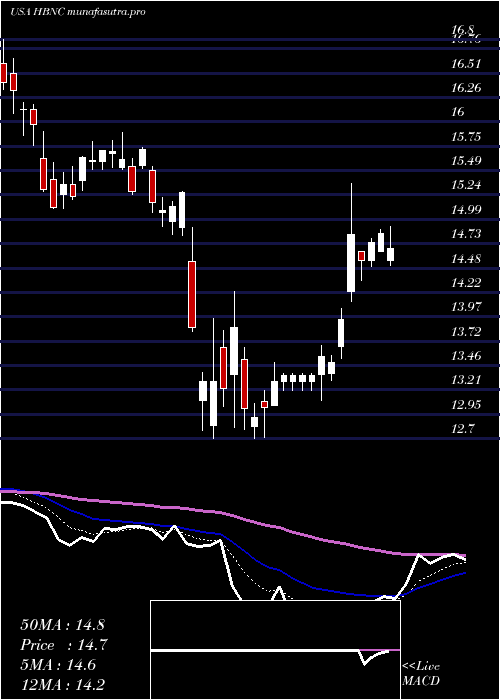
Task: Click the 15.49 price axis label
Action: [466, 161]
